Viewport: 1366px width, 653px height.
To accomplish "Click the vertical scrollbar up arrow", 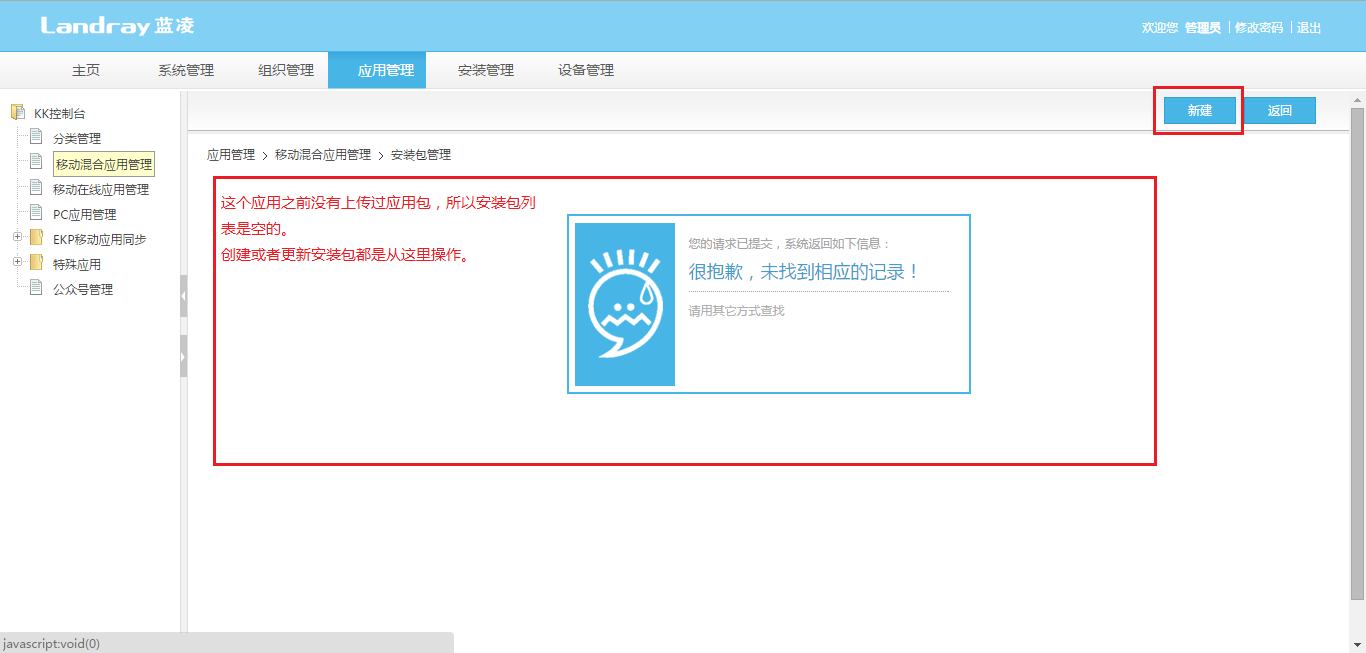I will [x=1357, y=100].
